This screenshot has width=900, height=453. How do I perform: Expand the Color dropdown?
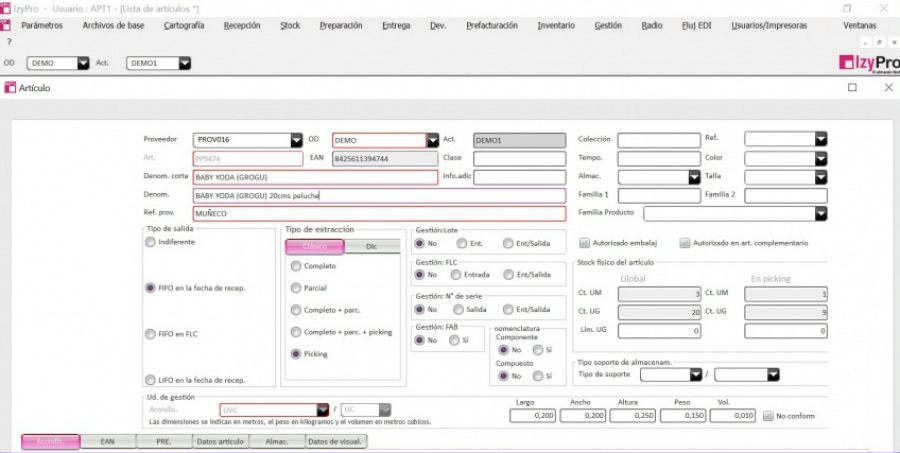click(x=821, y=159)
